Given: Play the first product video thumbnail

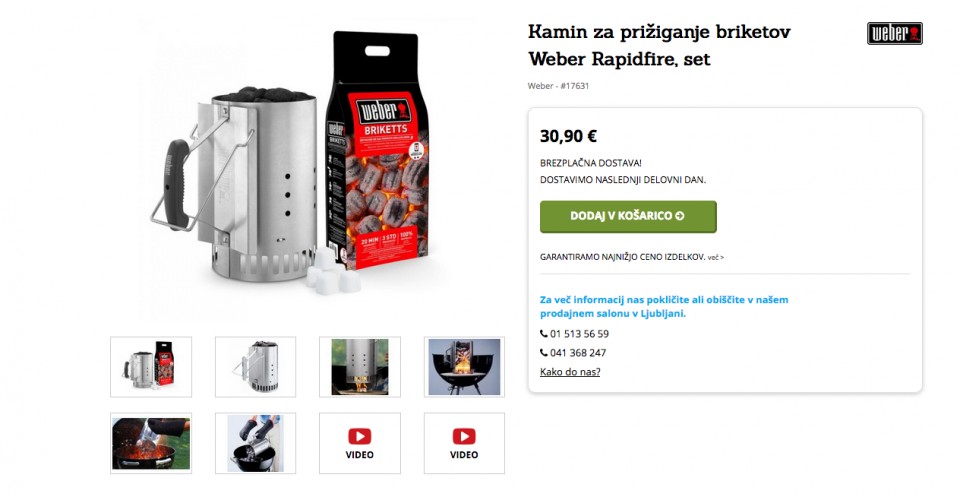Looking at the screenshot, I should 359,443.
